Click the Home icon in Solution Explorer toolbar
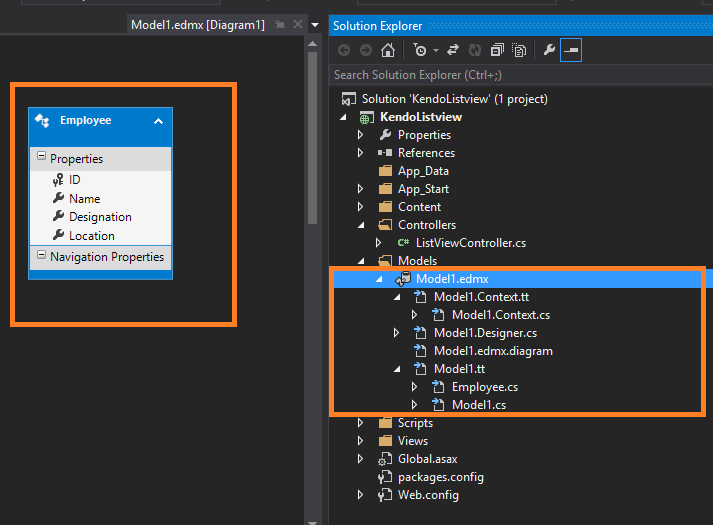Viewport: 713px width, 525px height. pyautogui.click(x=388, y=50)
